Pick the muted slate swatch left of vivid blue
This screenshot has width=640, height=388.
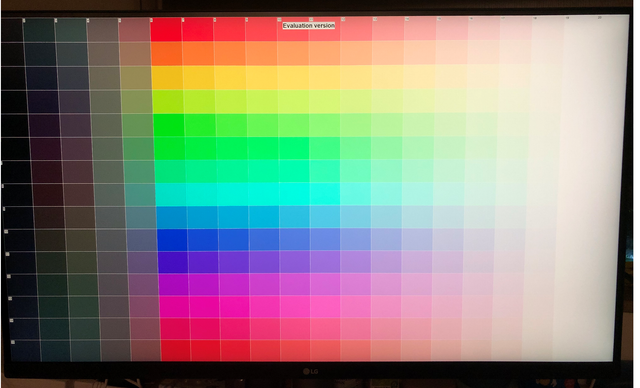[x=142, y=240]
